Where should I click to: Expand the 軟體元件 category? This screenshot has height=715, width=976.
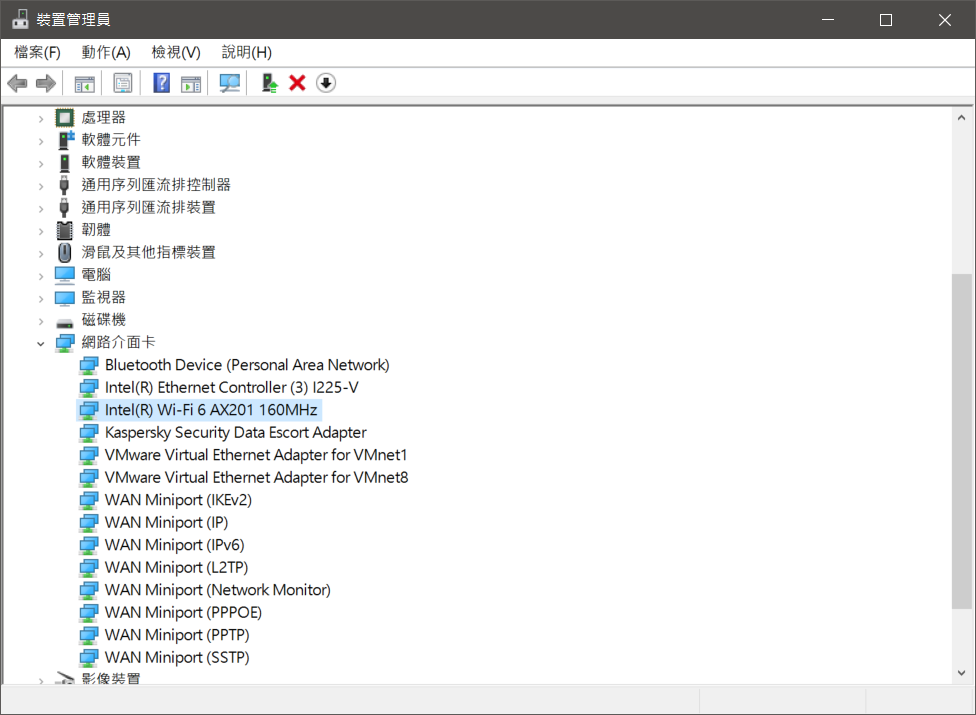pyautogui.click(x=41, y=141)
